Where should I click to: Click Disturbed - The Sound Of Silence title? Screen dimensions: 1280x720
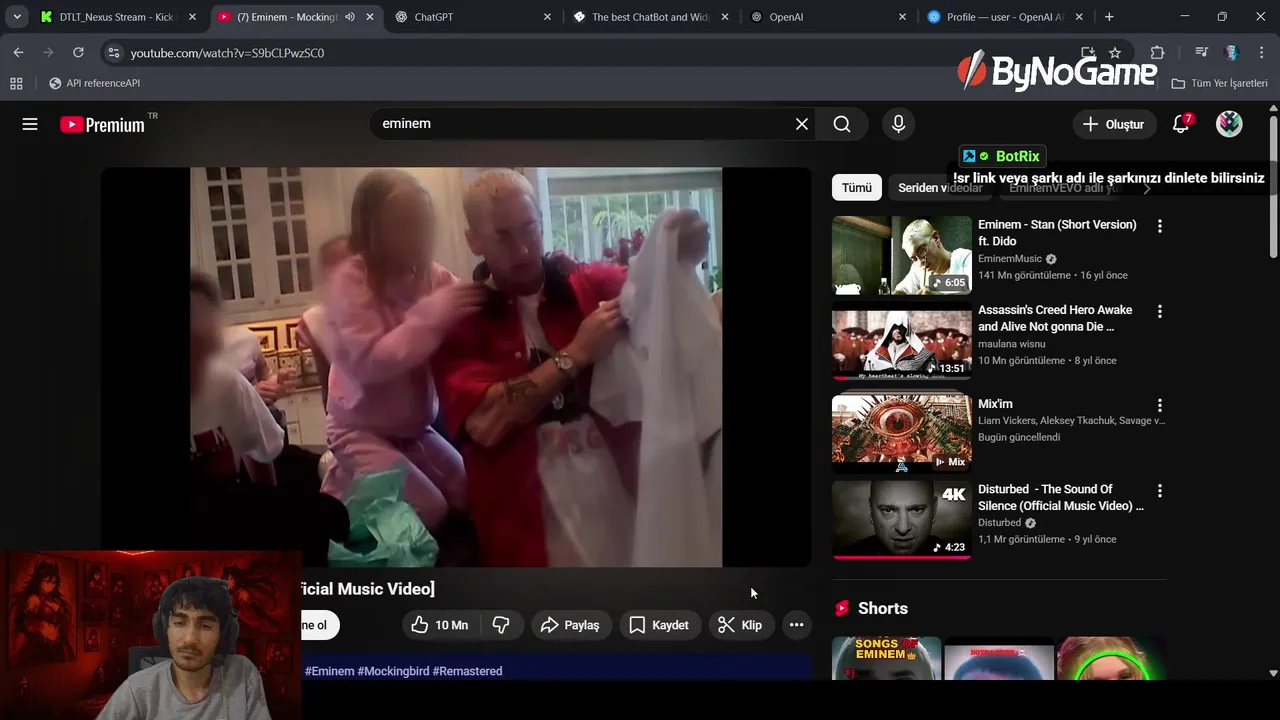(x=1060, y=497)
